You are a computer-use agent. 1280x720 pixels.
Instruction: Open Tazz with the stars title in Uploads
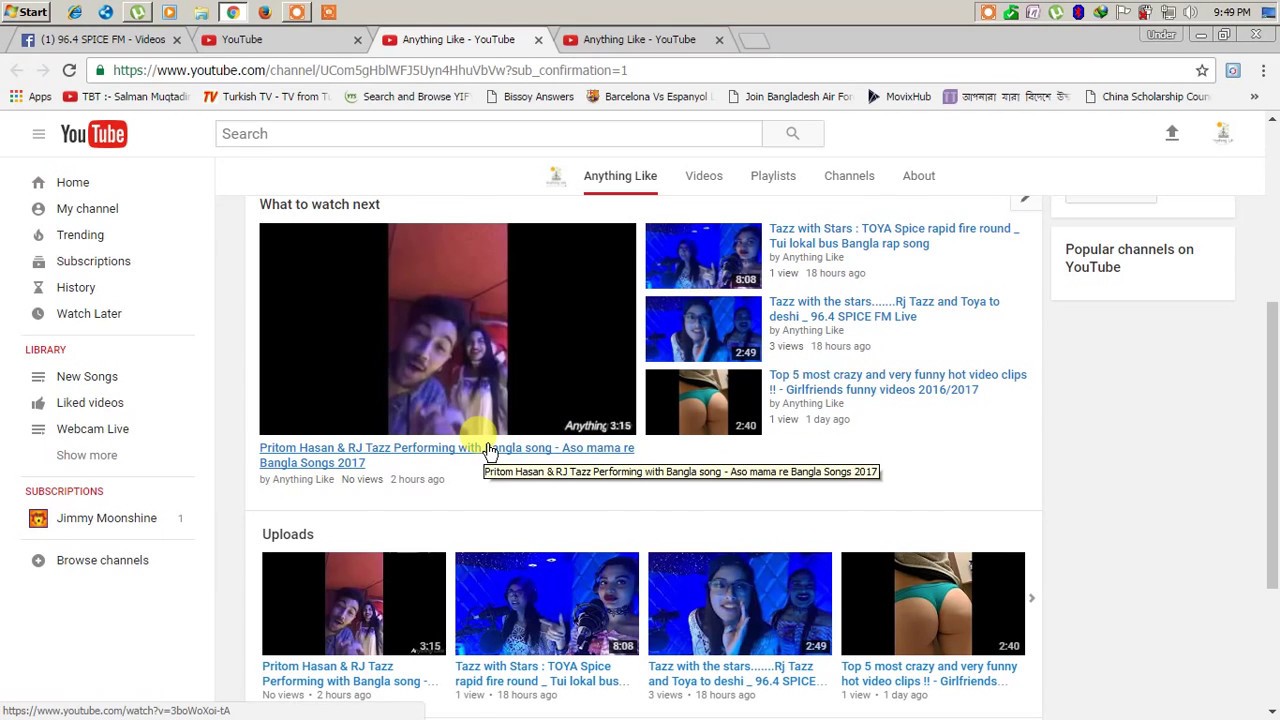tap(738, 674)
